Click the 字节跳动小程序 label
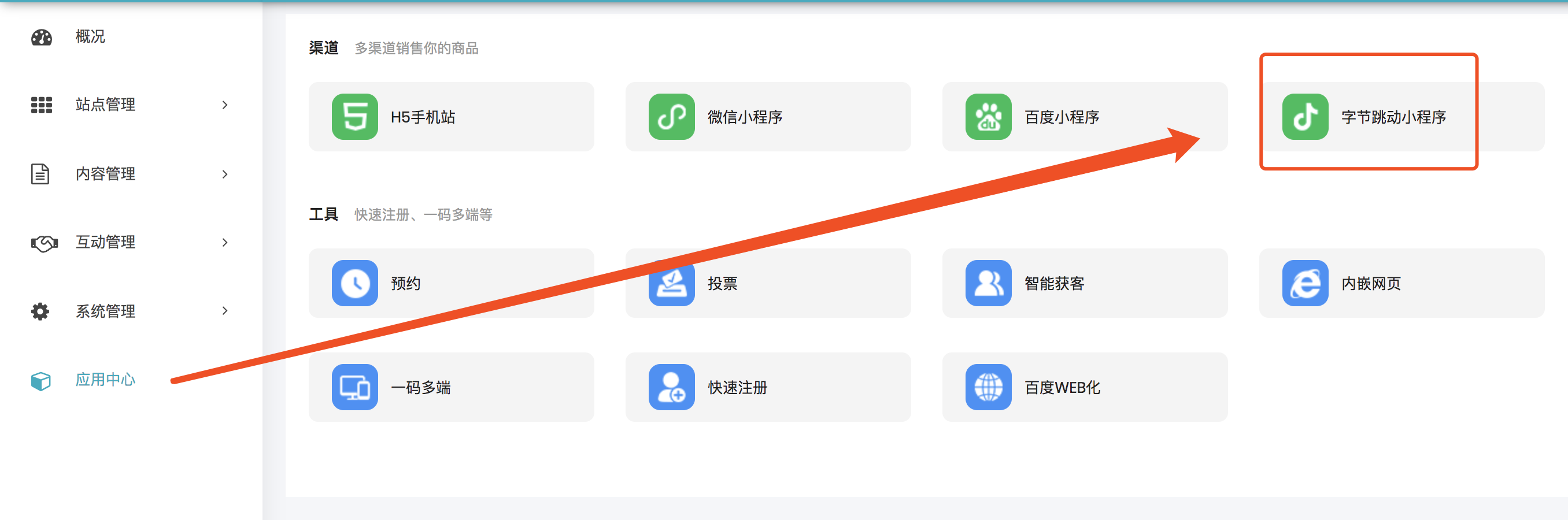Viewport: 1568px width, 520px height. click(x=1393, y=117)
